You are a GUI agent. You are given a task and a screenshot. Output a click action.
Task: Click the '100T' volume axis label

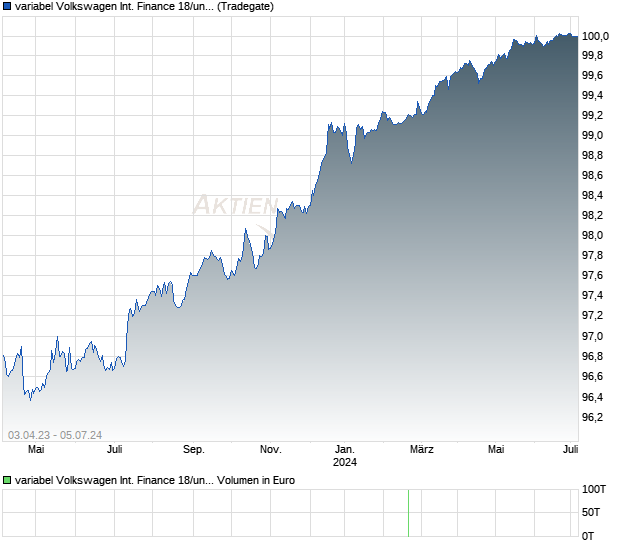(594, 490)
